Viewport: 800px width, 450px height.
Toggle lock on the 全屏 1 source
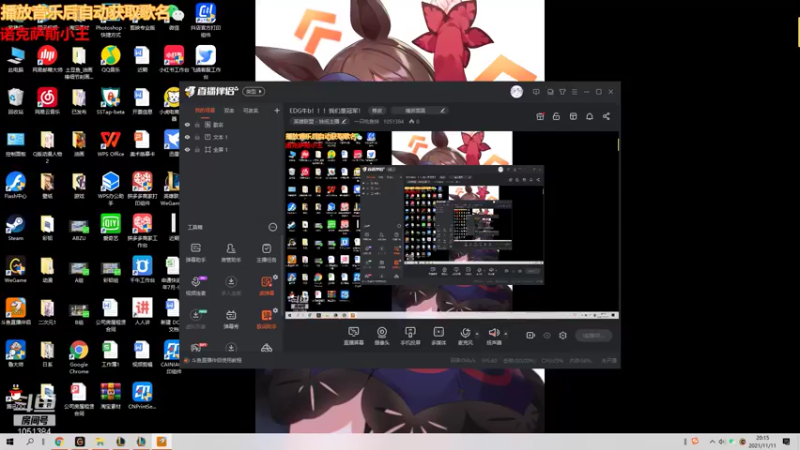[x=197, y=149]
